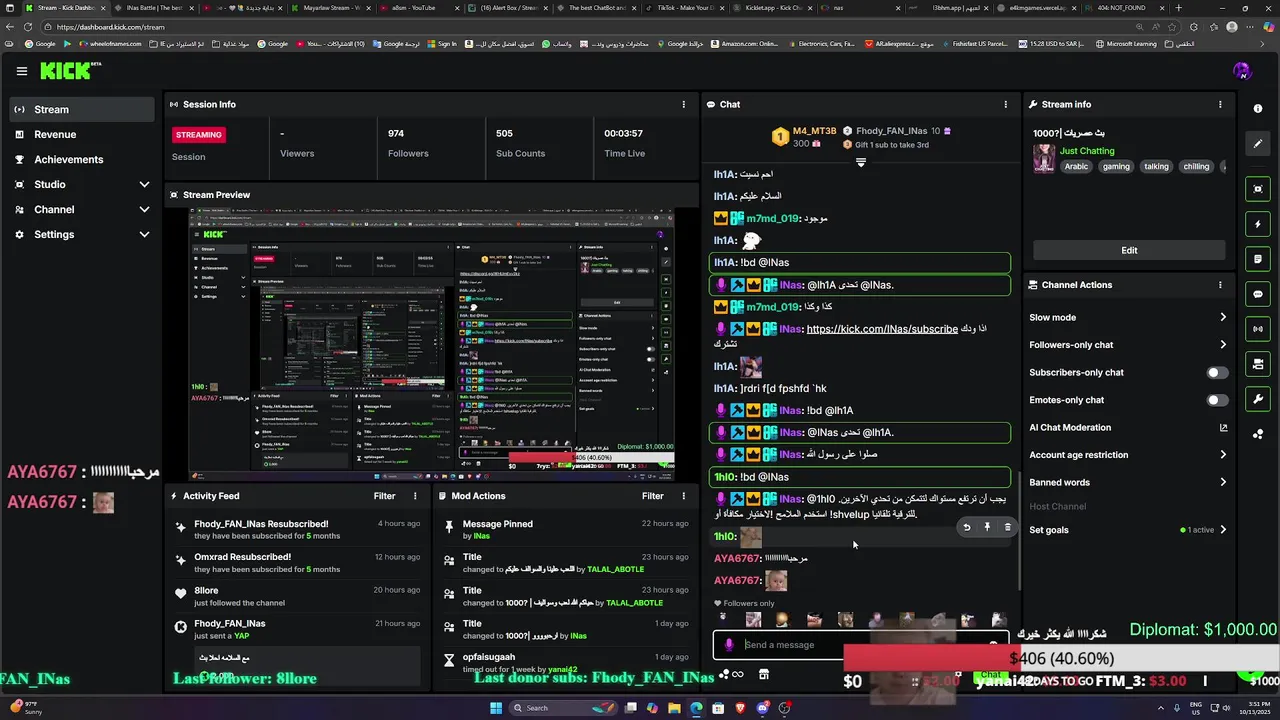
Task: Open Stream info panel options menu
Action: point(1220,104)
